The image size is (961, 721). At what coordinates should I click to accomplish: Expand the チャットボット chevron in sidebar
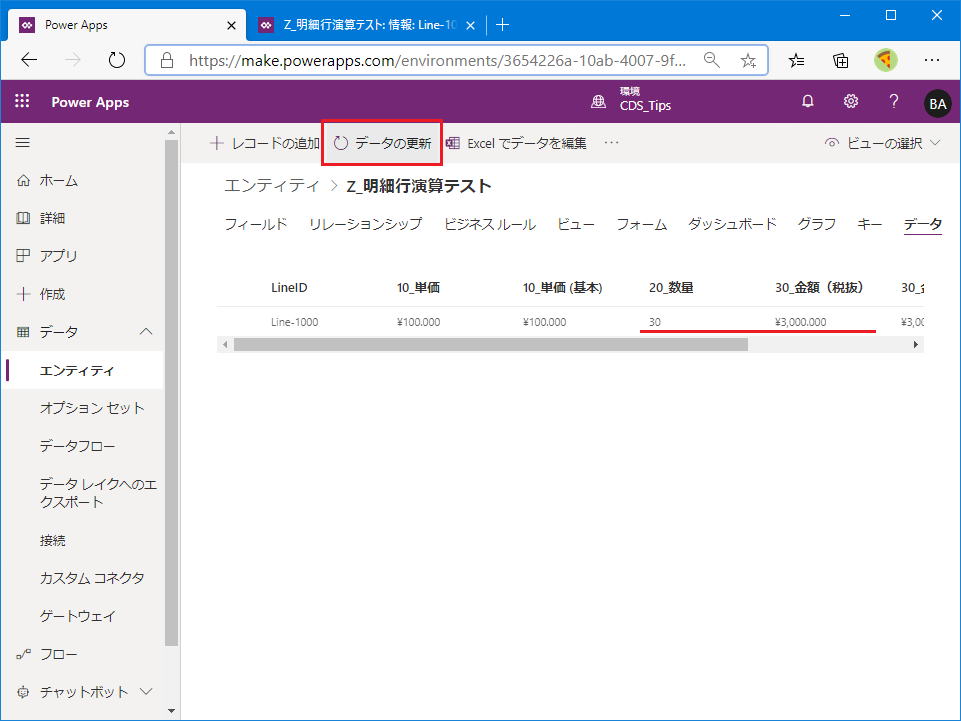tap(146, 692)
